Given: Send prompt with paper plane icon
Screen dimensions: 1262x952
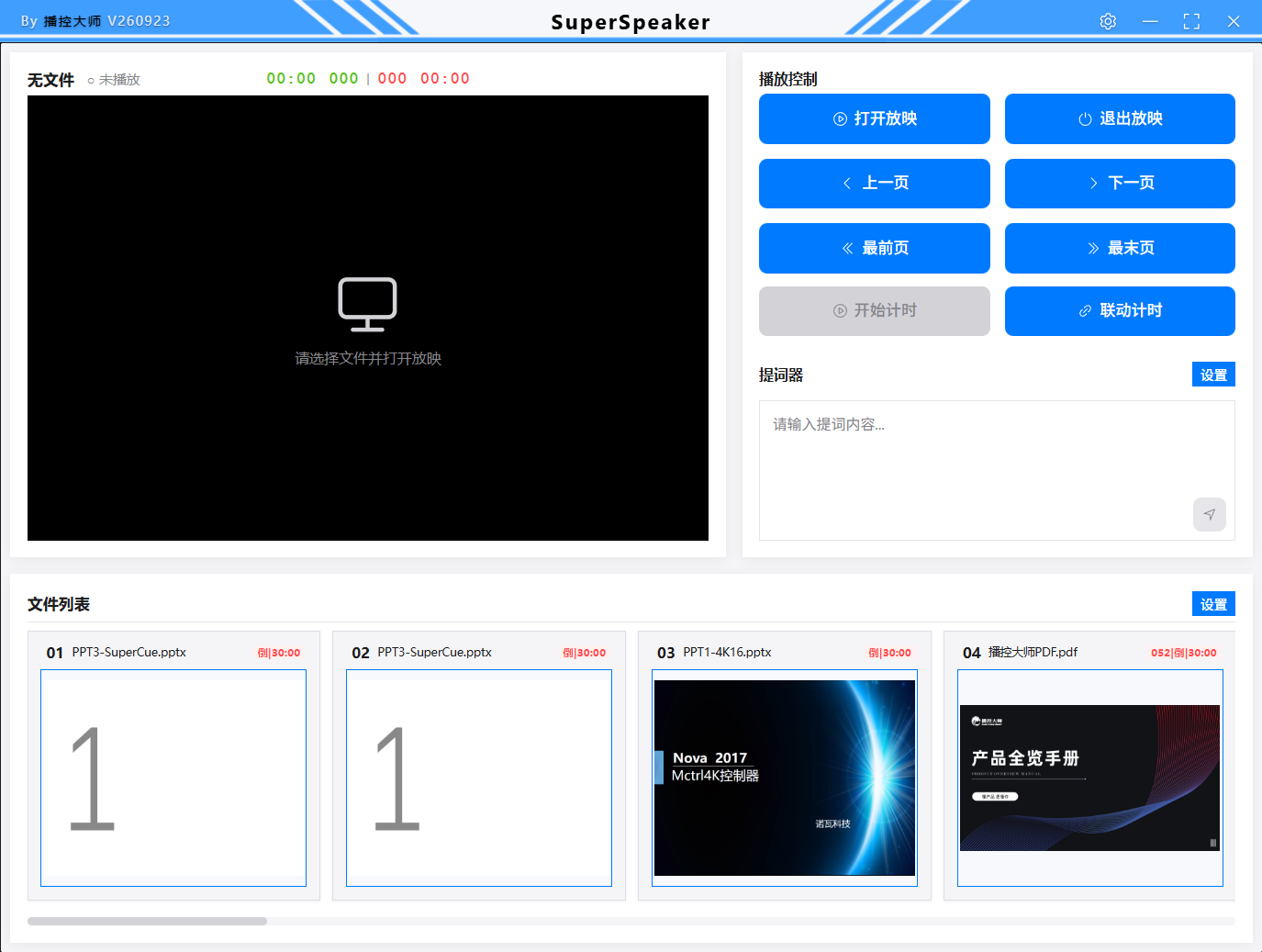Looking at the screenshot, I should pos(1210,514).
